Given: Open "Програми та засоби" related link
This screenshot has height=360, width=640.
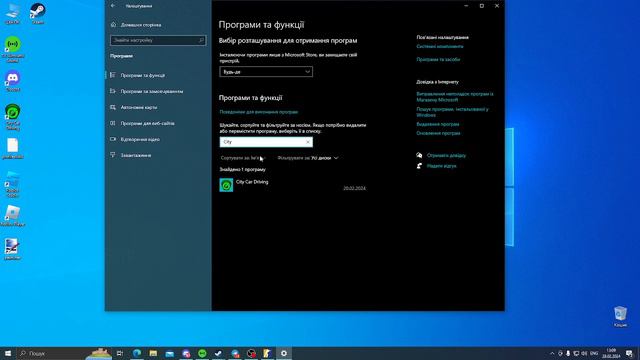Looking at the screenshot, I should coord(438,60).
